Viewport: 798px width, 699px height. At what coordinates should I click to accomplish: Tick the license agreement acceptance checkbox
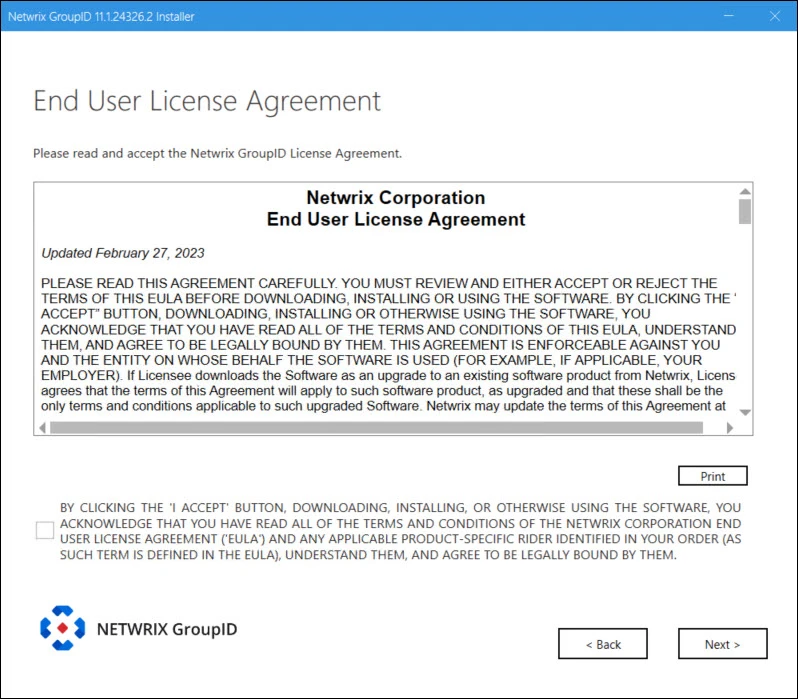tap(45, 530)
